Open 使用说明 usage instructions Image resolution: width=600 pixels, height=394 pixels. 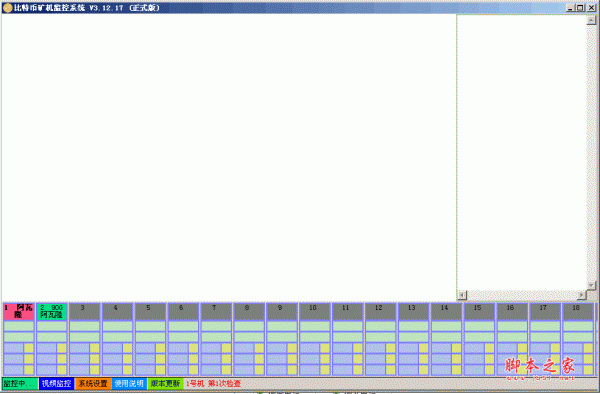click(x=129, y=383)
